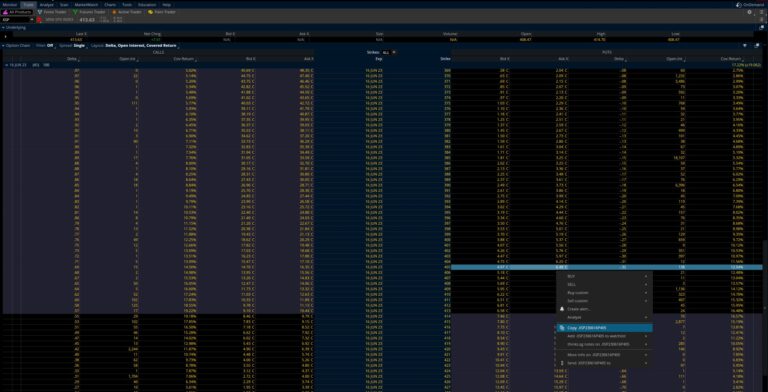The width and height of the screenshot is (768, 392).
Task: Select Create alert in context menu
Action: pyautogui.click(x=604, y=309)
